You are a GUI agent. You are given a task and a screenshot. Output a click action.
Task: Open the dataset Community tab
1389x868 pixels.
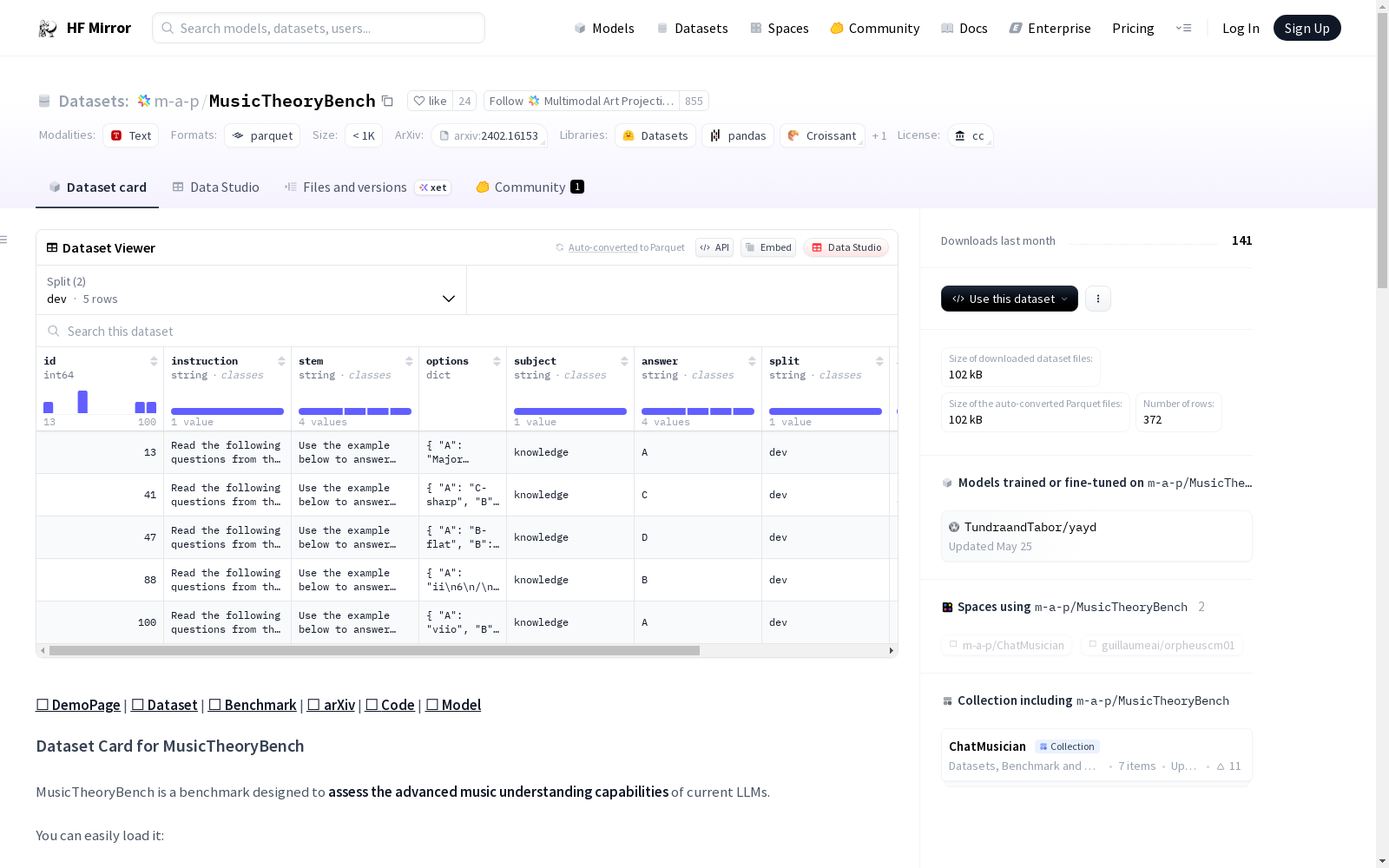[x=530, y=187]
